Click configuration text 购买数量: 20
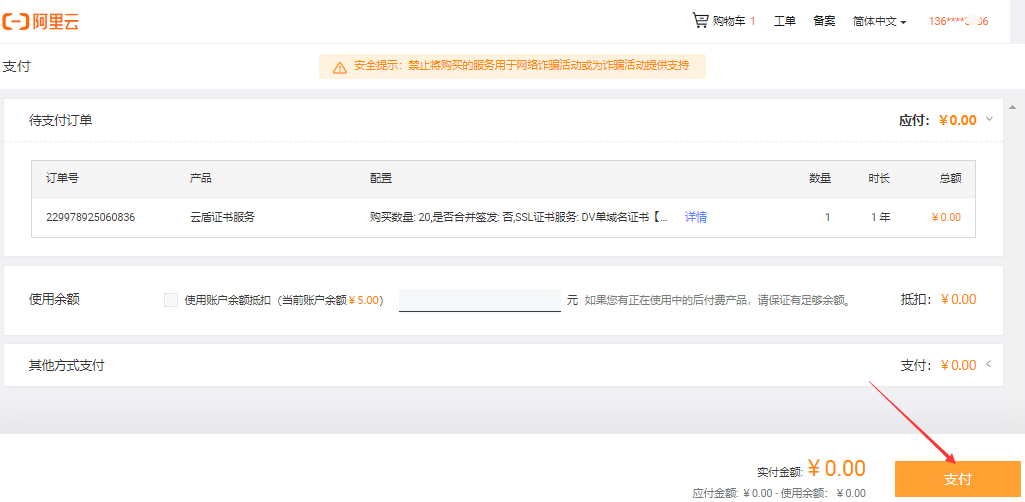The width and height of the screenshot is (1025, 502). coord(397,217)
